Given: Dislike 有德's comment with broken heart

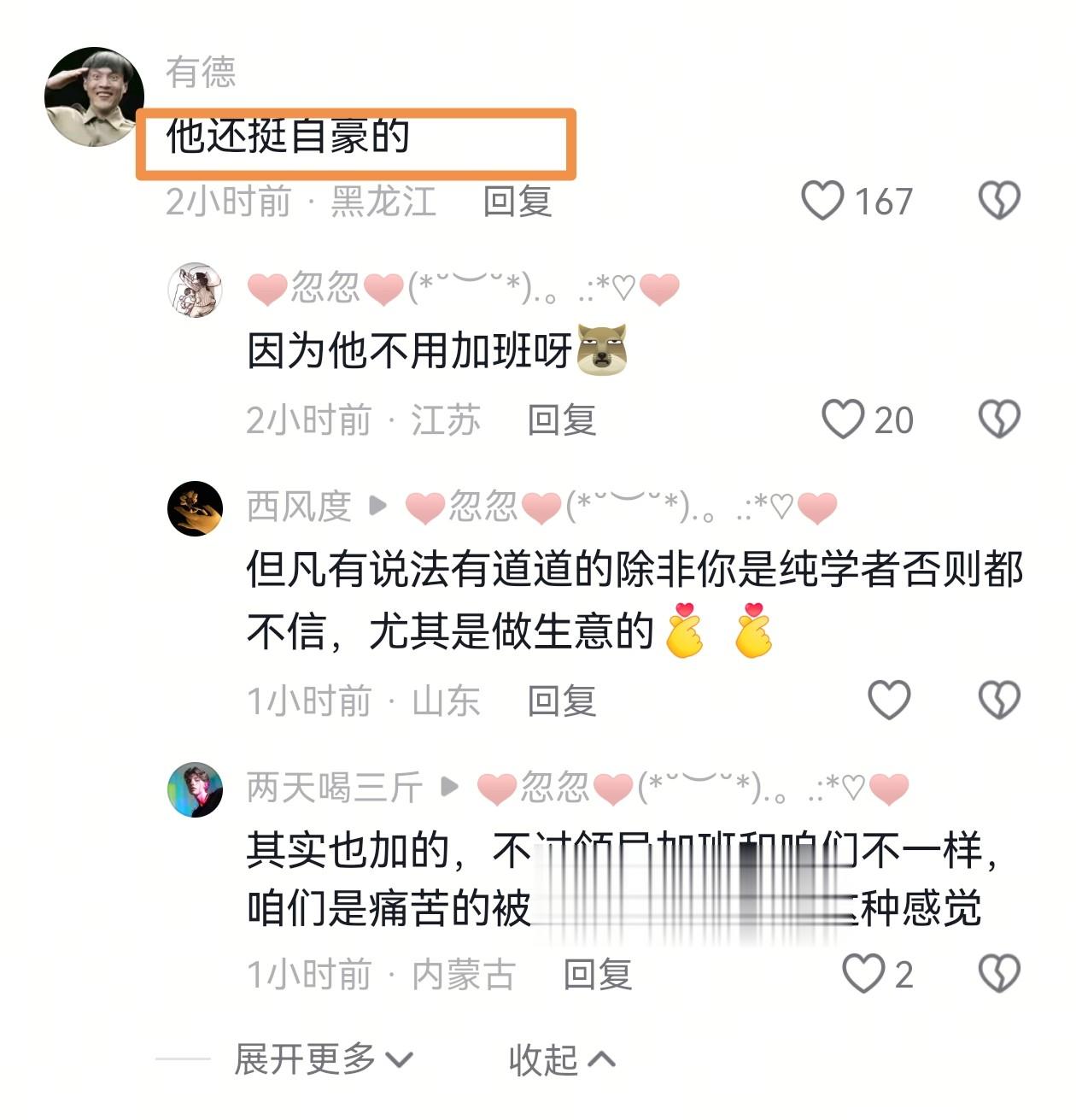Looking at the screenshot, I should [999, 202].
